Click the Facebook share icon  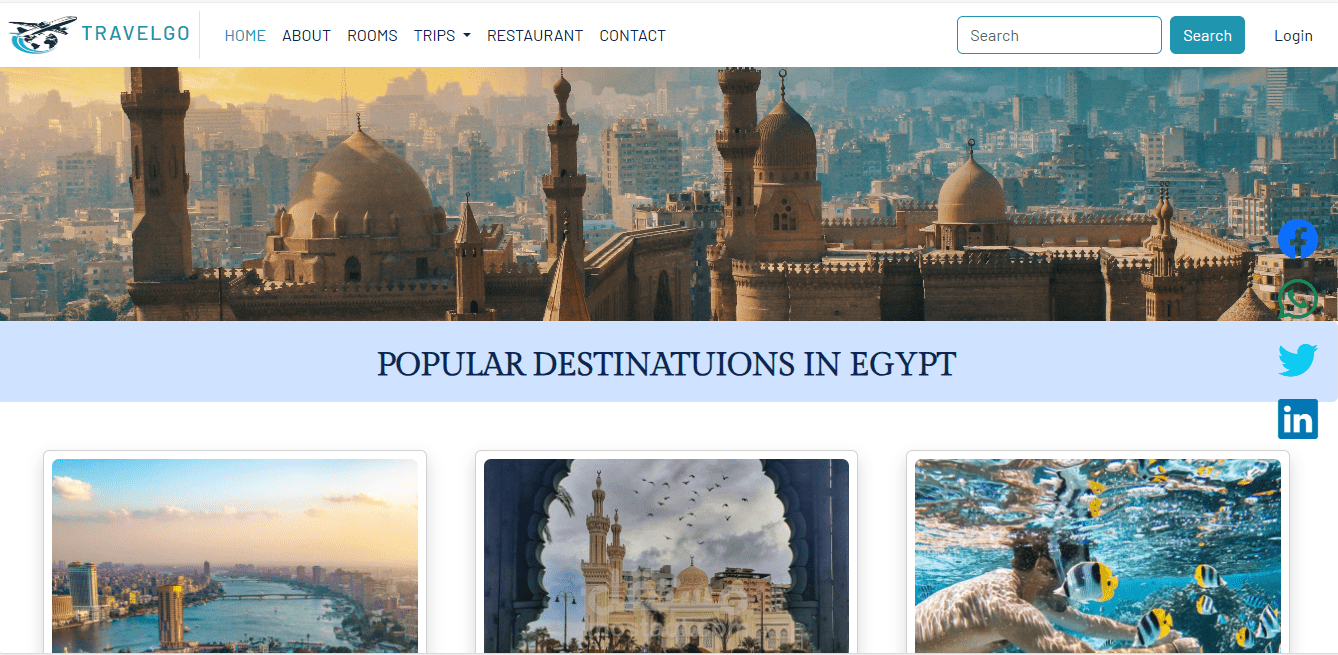pyautogui.click(x=1298, y=240)
